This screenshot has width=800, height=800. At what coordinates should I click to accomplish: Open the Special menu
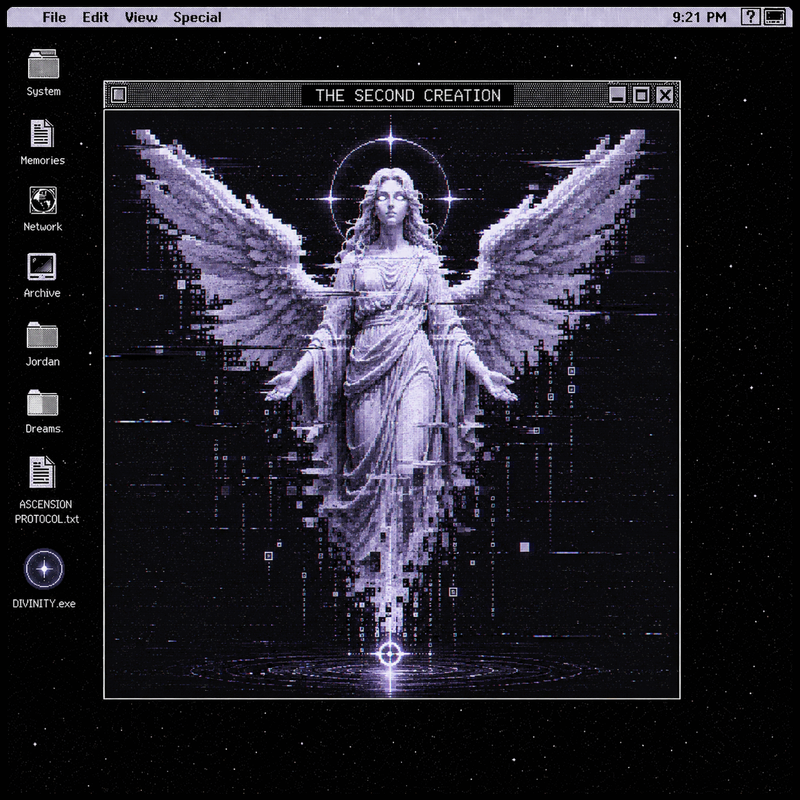click(x=197, y=18)
